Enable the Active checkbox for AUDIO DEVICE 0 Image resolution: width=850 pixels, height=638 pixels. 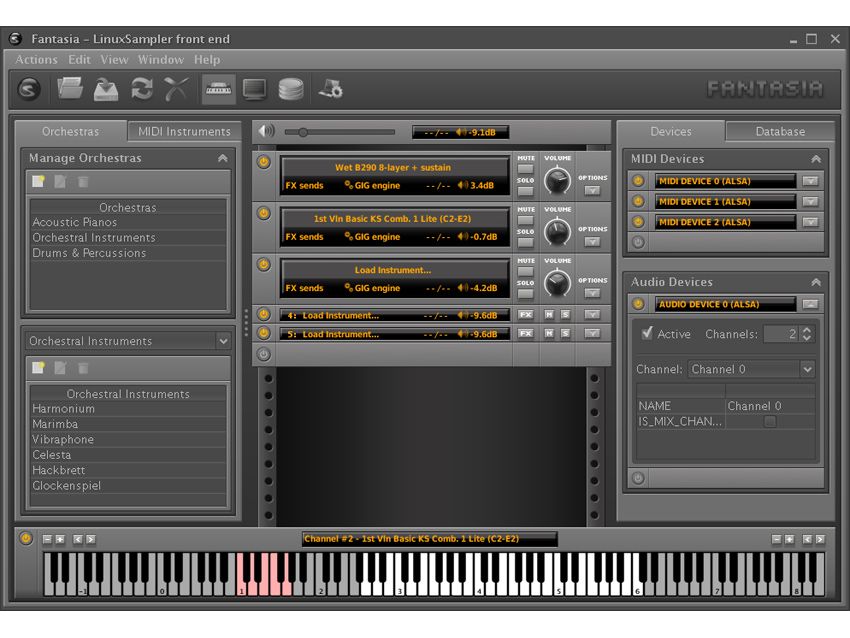[648, 334]
